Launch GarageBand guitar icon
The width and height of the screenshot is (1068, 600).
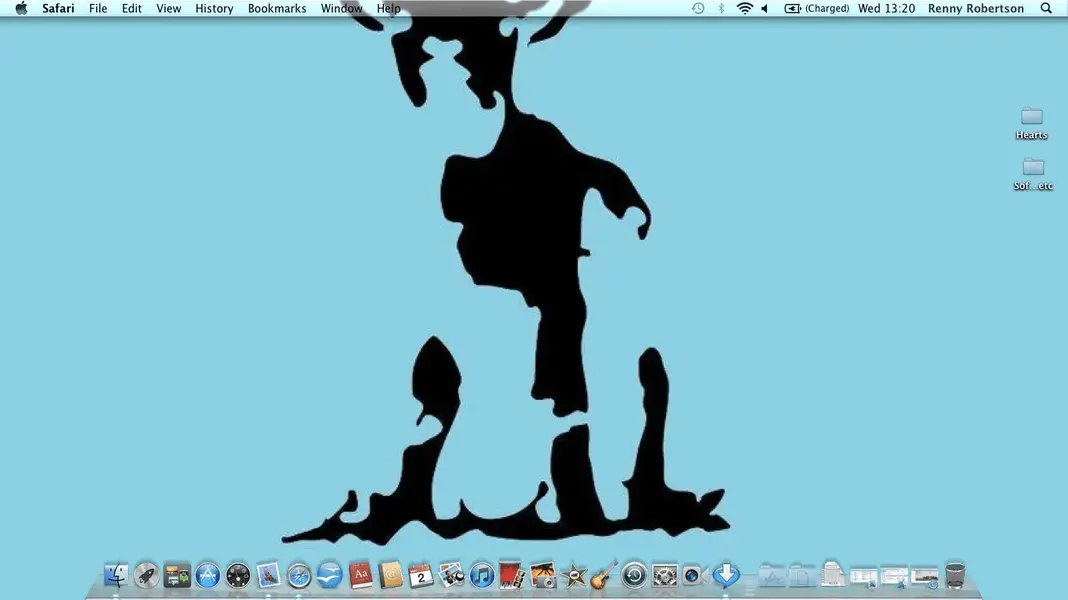pyautogui.click(x=603, y=575)
